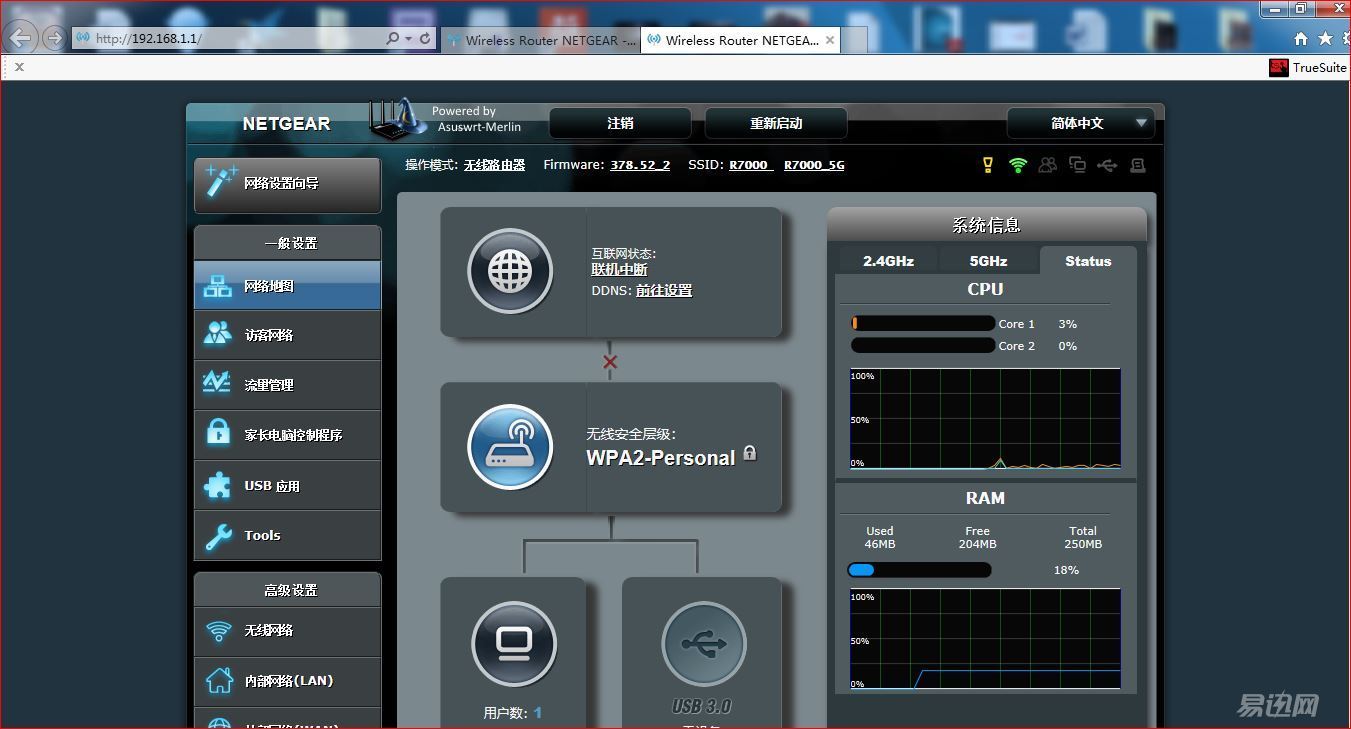The image size is (1351, 729).
Task: Click the USB 3.0 device icon
Action: (x=704, y=644)
